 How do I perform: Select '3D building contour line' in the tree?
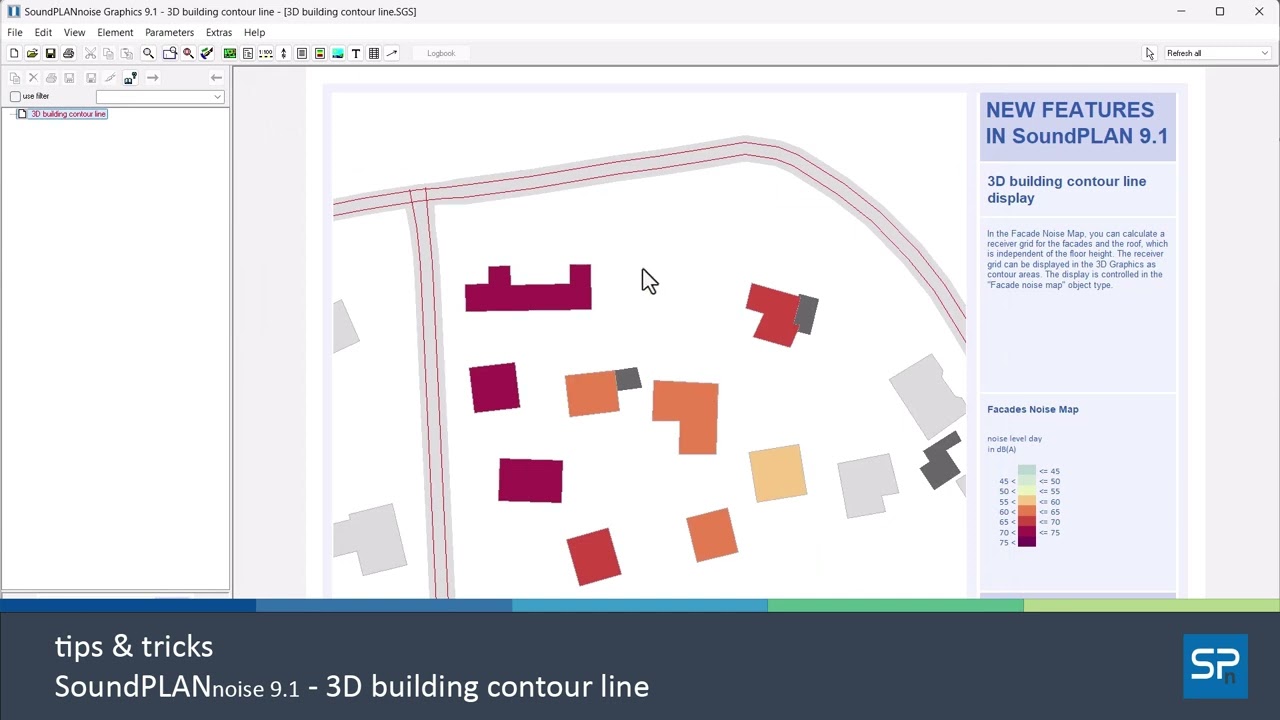tap(68, 114)
